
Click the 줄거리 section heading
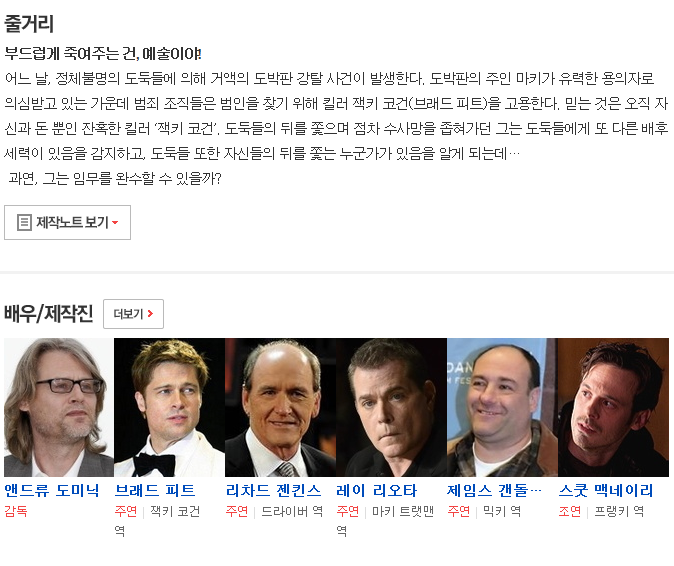tap(29, 24)
